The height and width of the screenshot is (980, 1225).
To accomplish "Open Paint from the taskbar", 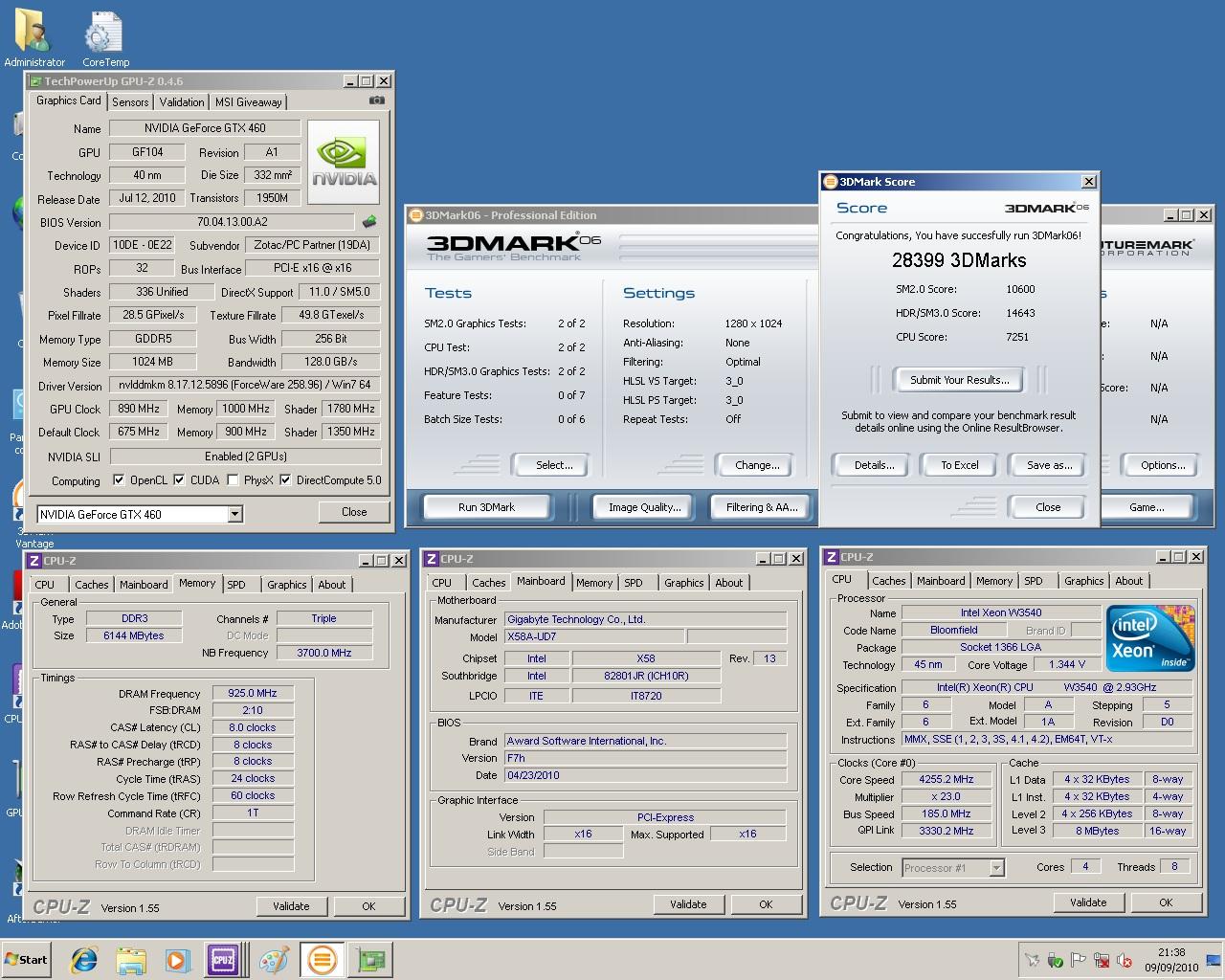I will pos(274,960).
